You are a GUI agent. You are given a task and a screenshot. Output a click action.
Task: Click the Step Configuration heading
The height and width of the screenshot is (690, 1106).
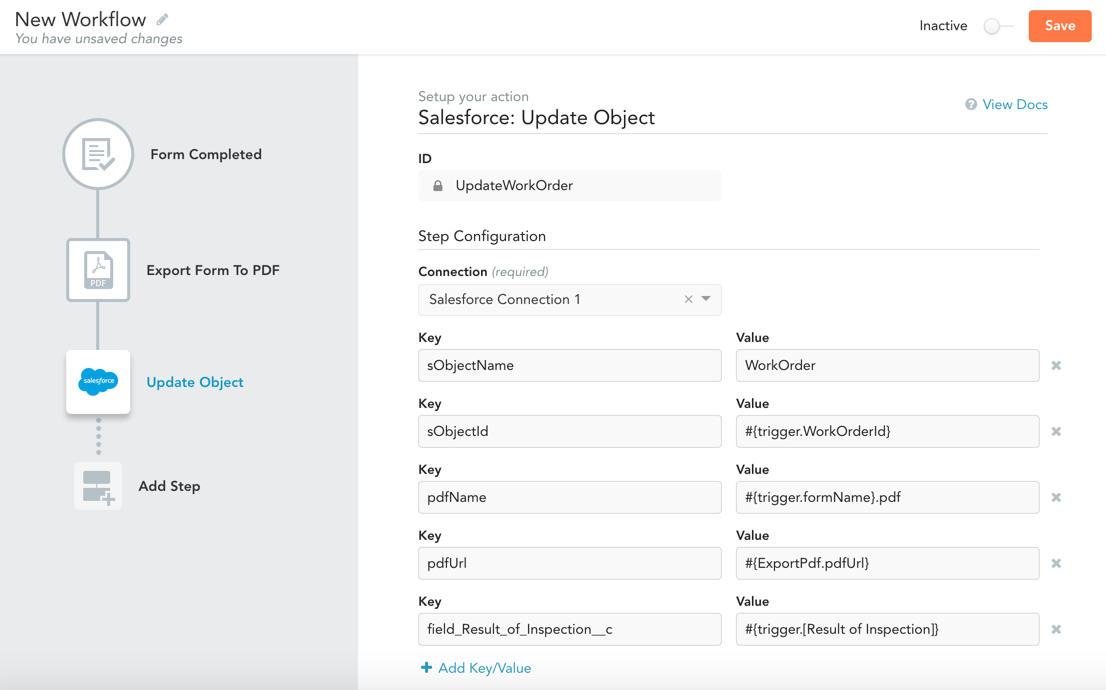[482, 236]
